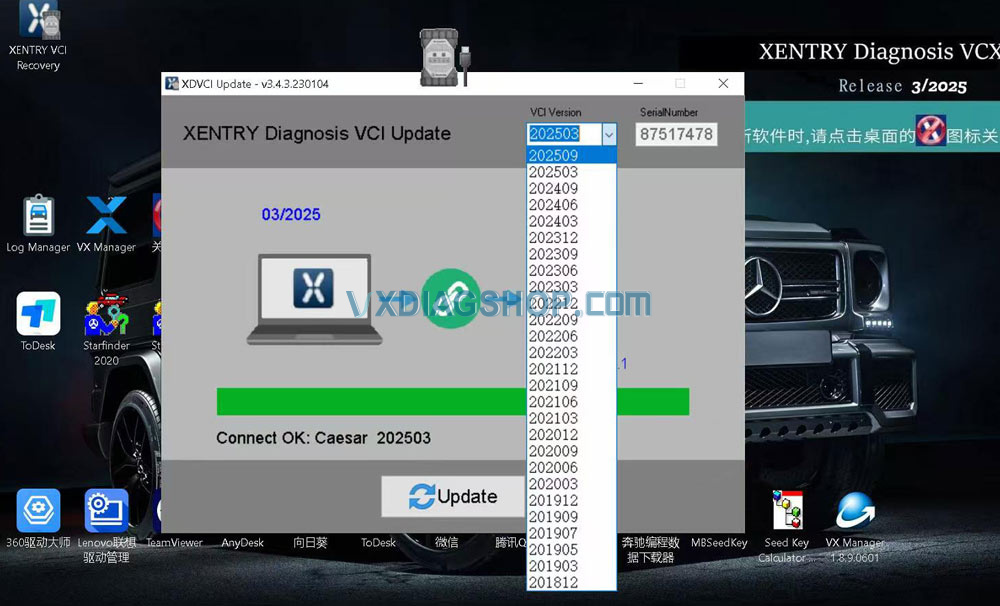
Task: Choose 202206 in version list
Action: tap(571, 336)
